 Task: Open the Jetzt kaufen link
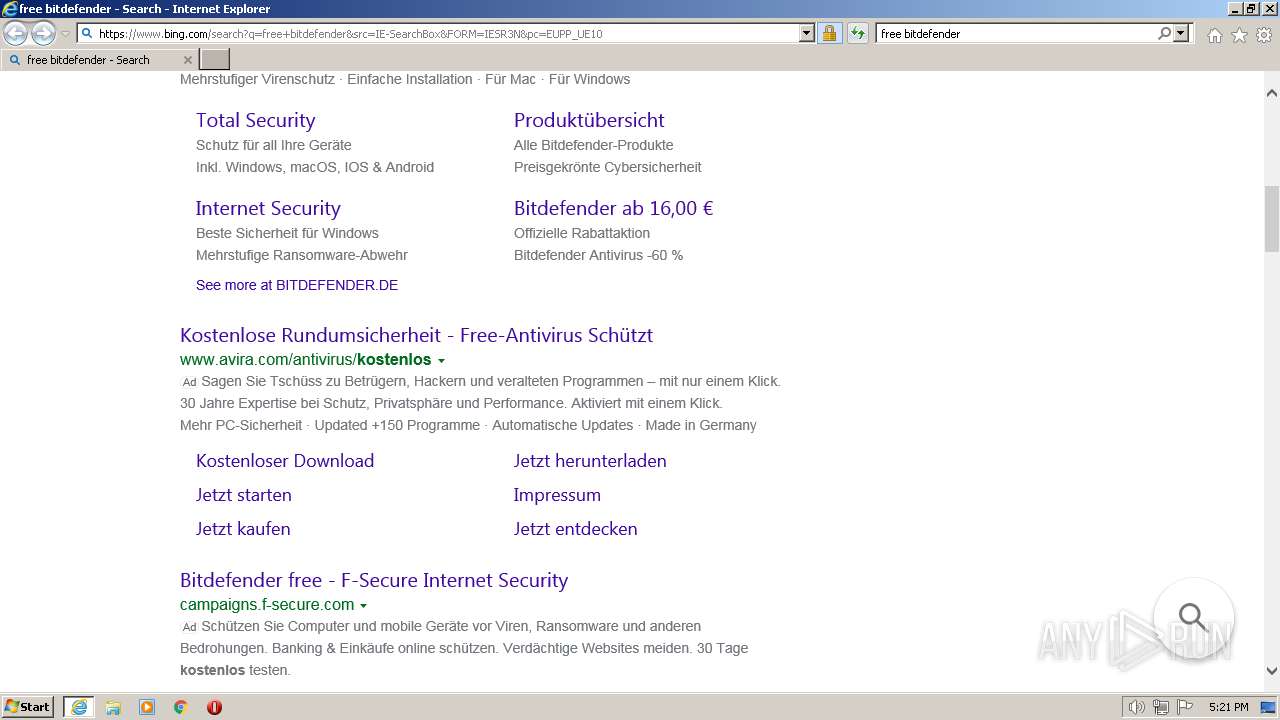243,529
